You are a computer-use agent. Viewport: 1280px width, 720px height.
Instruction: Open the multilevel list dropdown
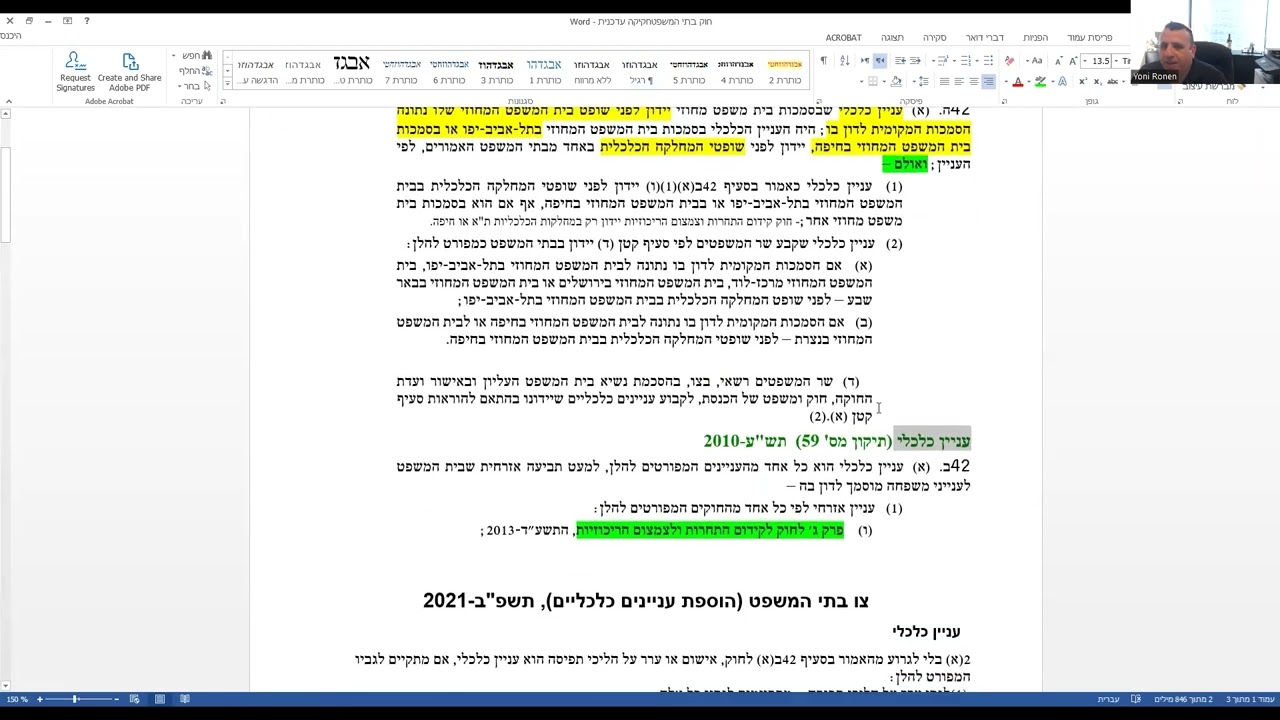click(x=933, y=61)
